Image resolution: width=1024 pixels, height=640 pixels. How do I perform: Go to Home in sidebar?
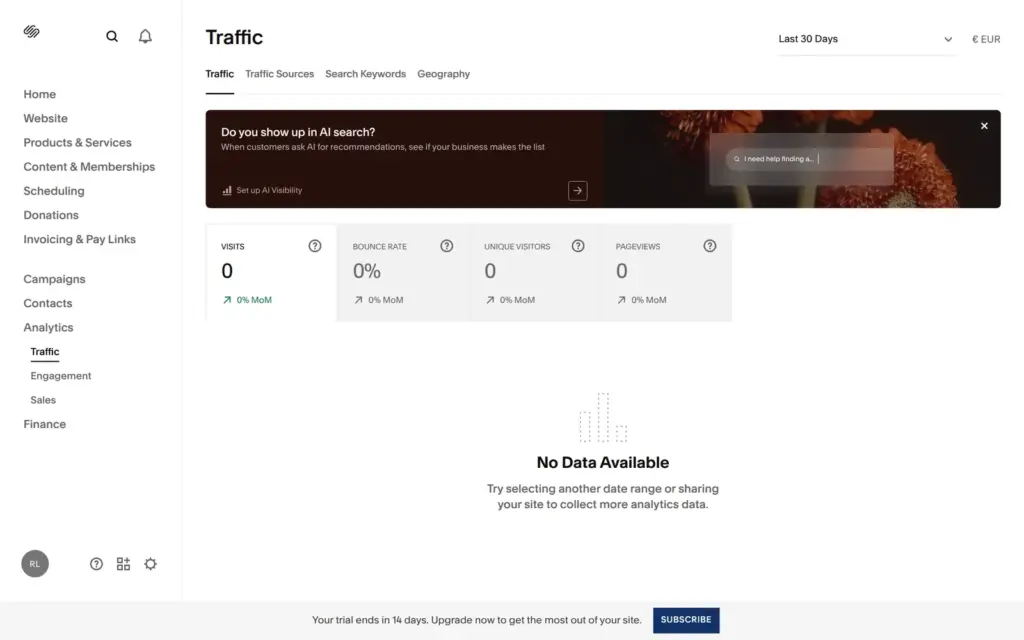coord(40,94)
